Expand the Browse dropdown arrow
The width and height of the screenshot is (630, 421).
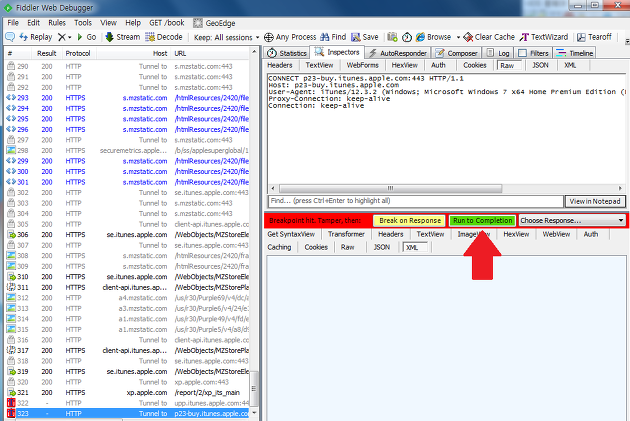click(458, 37)
